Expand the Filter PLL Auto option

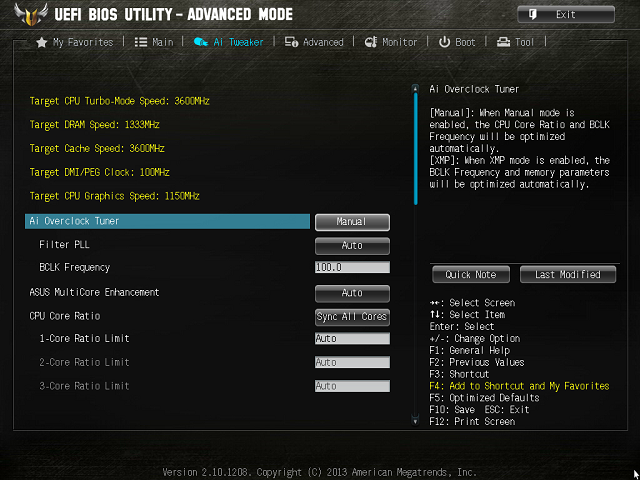(352, 245)
